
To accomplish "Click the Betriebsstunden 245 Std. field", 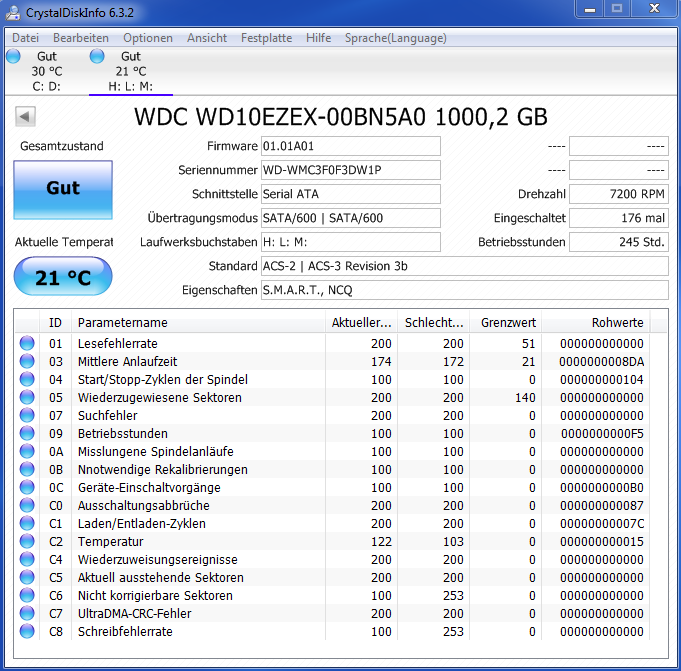I will pos(619,242).
